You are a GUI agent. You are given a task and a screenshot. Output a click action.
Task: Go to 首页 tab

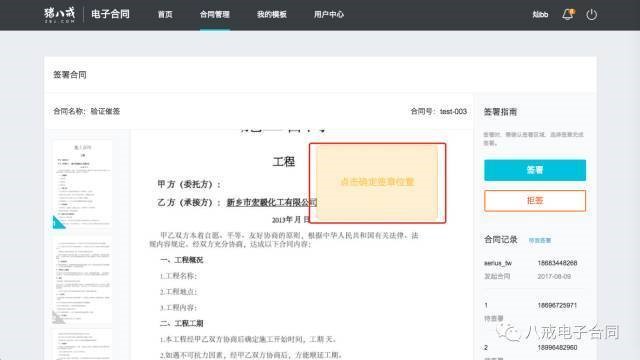point(165,15)
